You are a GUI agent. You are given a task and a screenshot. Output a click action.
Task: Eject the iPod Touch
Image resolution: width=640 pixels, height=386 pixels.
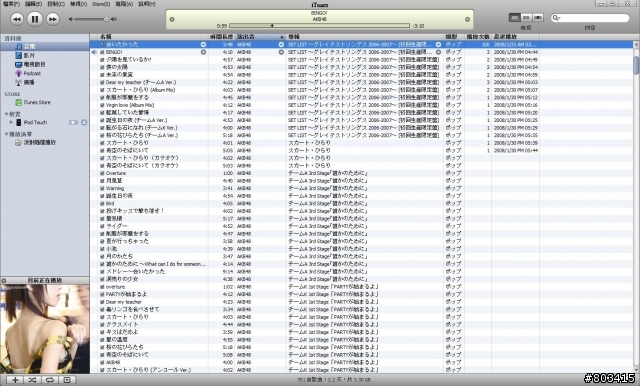tap(84, 122)
